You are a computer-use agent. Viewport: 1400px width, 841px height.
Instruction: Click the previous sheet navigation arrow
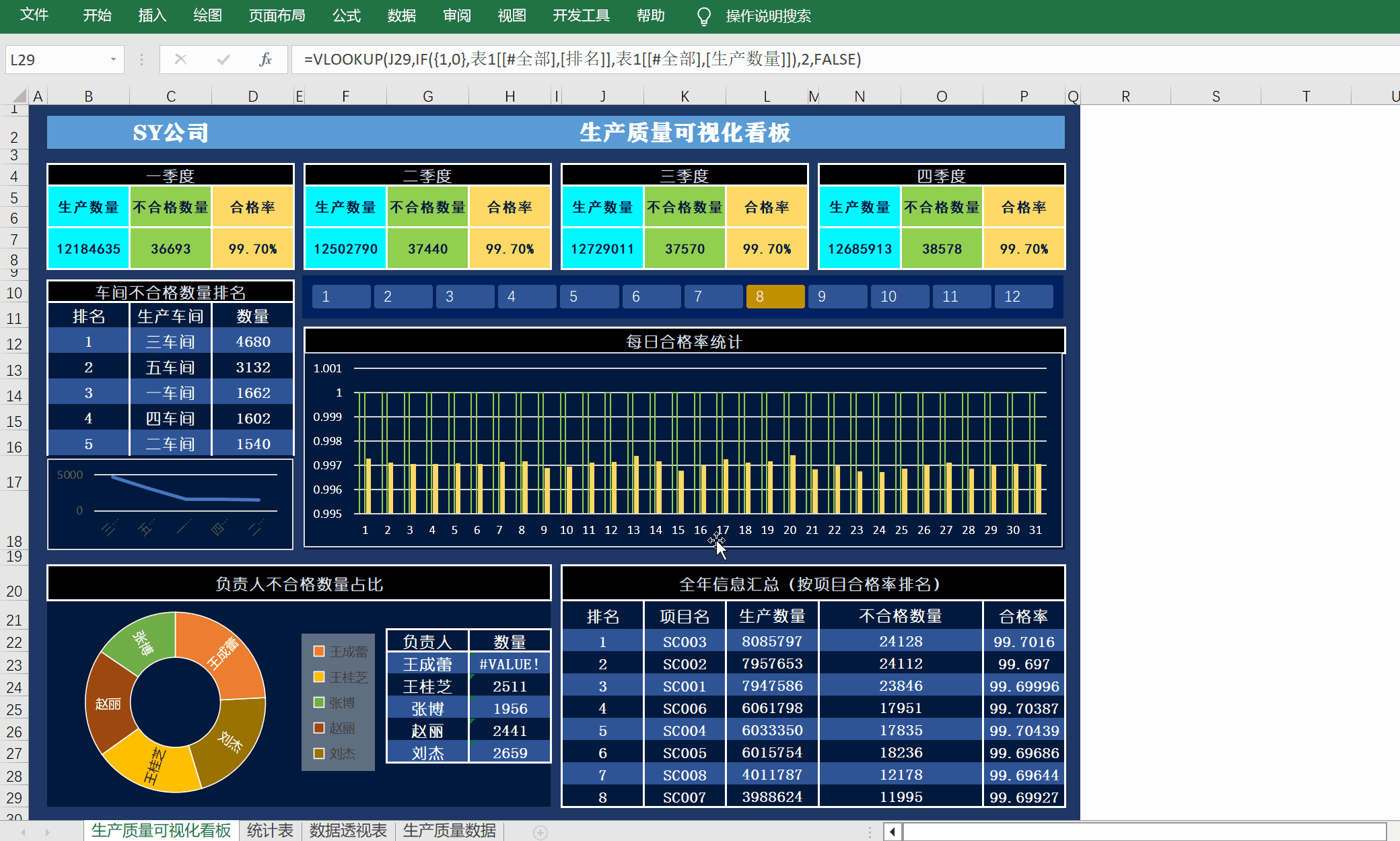pos(24,833)
